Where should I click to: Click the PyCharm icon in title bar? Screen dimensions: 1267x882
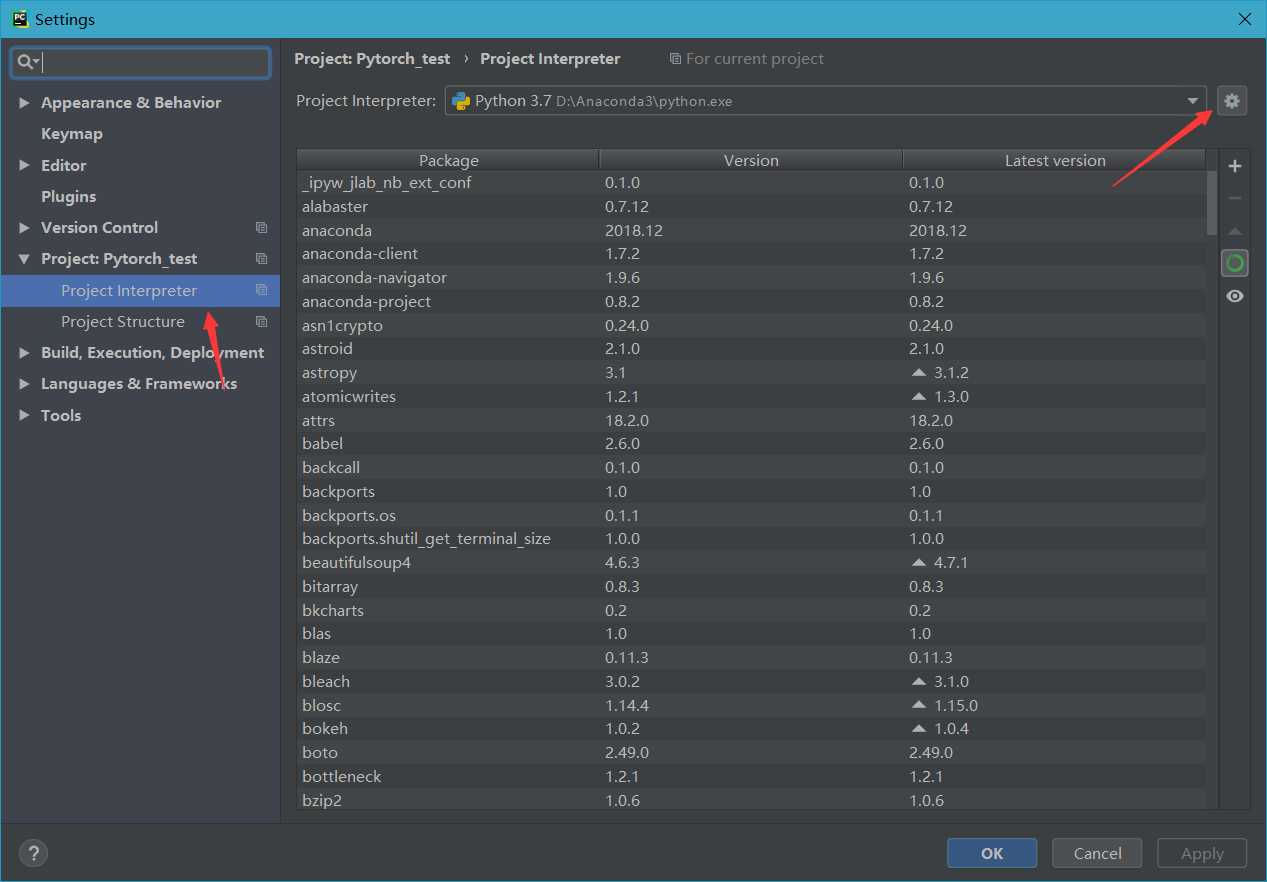pos(19,19)
